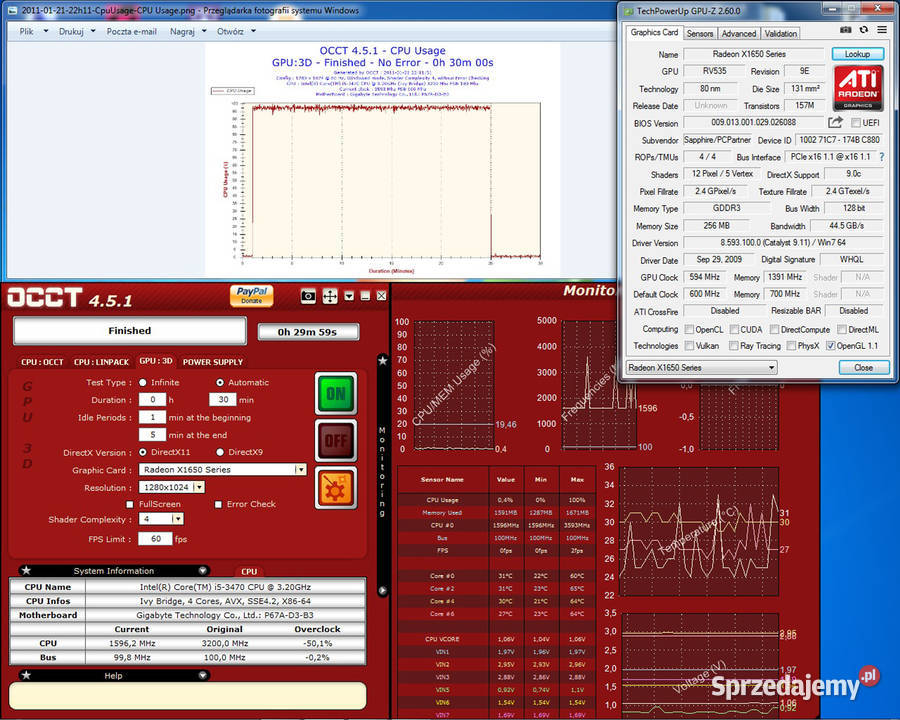Click the bus interface question mark icon
This screenshot has width=900, height=720.
tap(882, 157)
